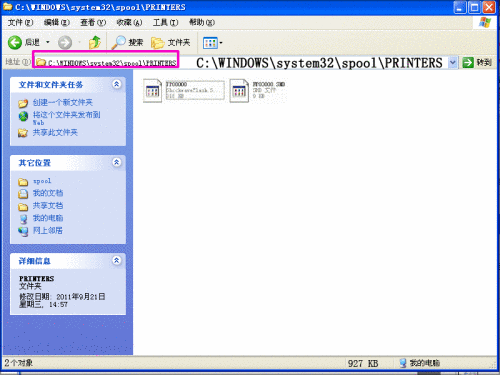
Task: Select the first FP00000 spool file
Action: pos(152,91)
